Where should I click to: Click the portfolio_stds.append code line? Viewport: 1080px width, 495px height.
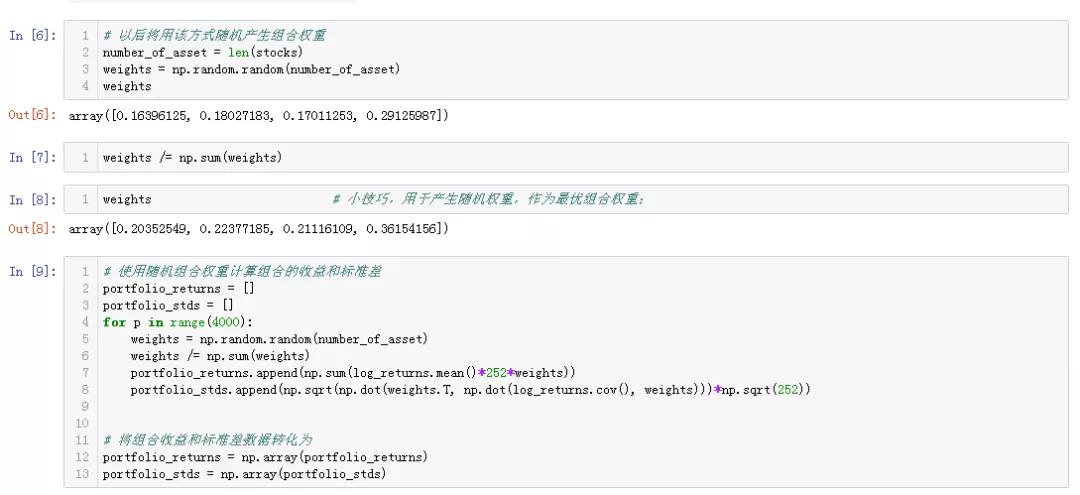pos(470,389)
